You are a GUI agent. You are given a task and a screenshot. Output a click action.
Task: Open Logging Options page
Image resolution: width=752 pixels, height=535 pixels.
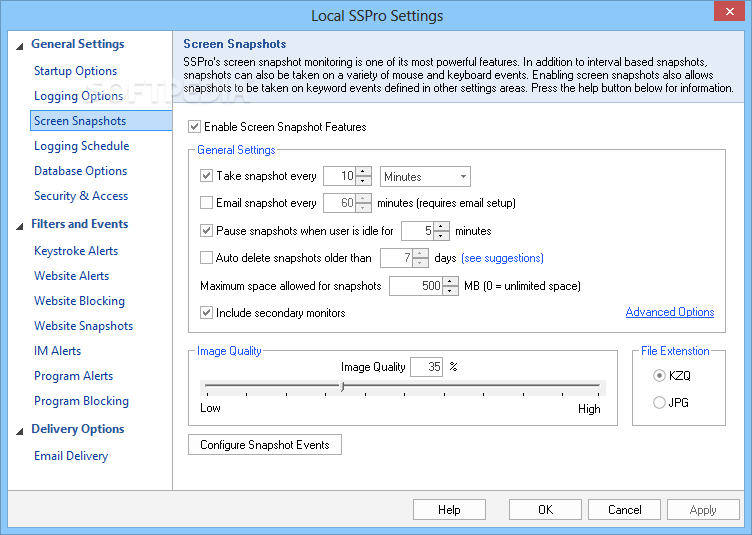(78, 96)
